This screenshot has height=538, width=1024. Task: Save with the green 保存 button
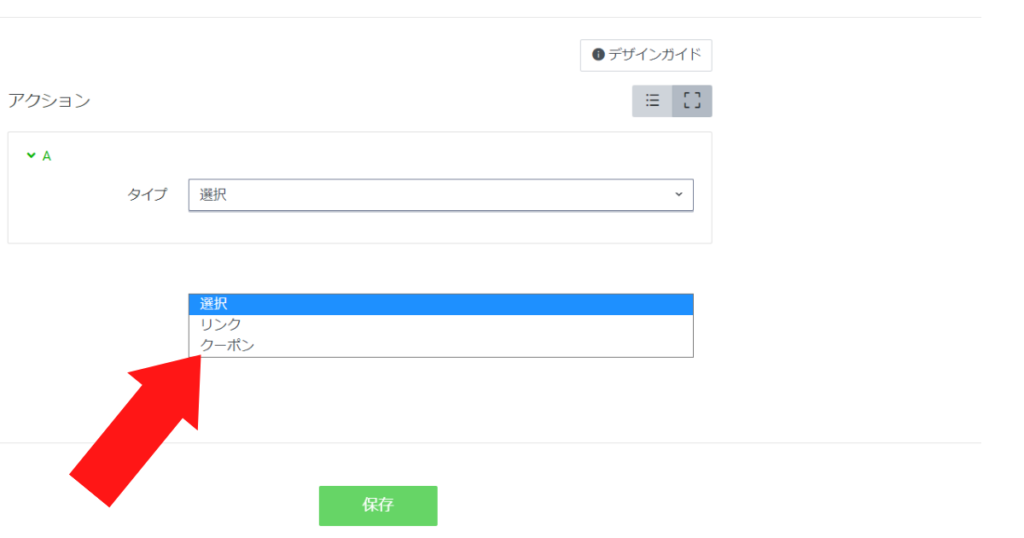tap(378, 505)
